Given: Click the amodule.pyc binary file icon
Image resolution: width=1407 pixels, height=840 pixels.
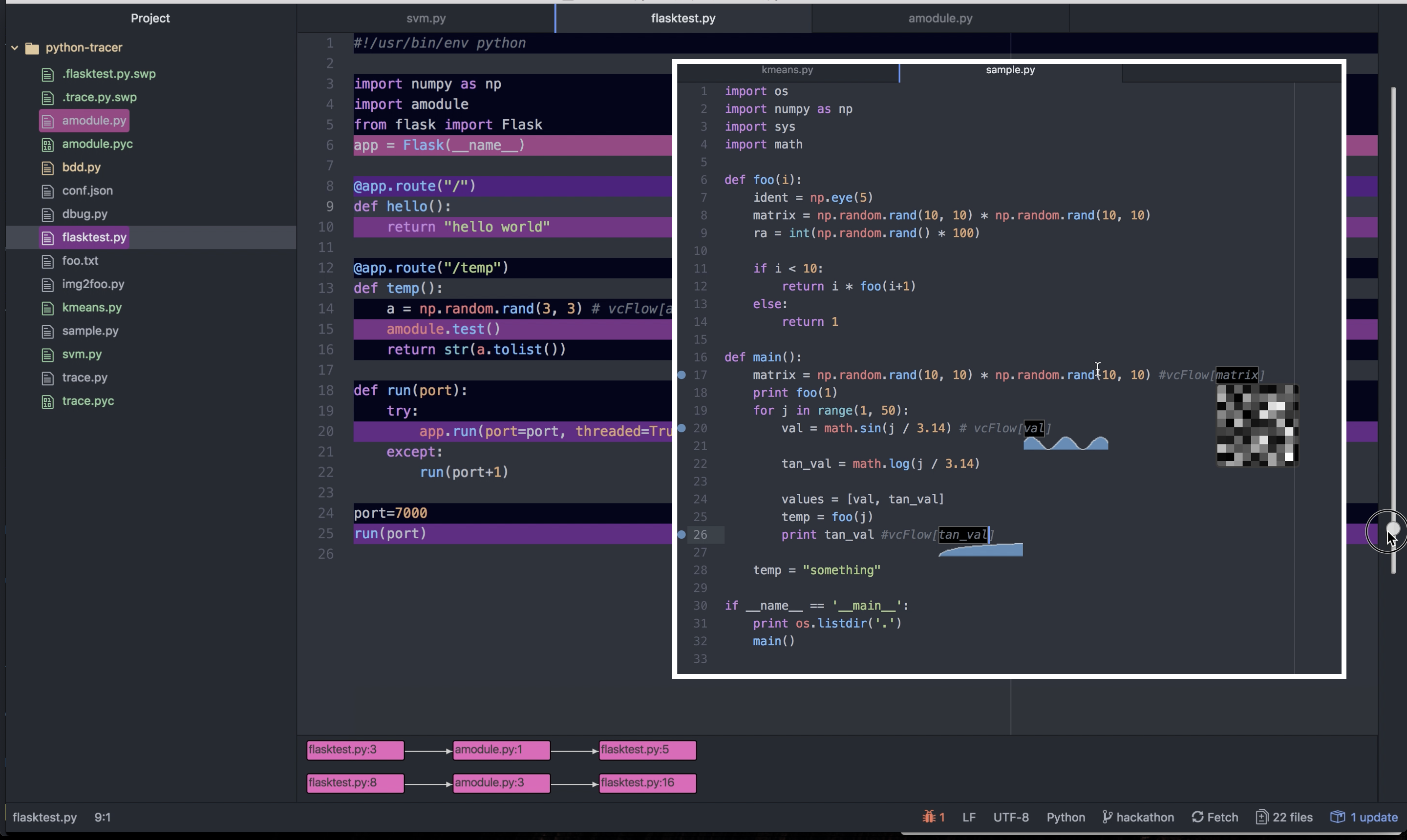Looking at the screenshot, I should [47, 145].
